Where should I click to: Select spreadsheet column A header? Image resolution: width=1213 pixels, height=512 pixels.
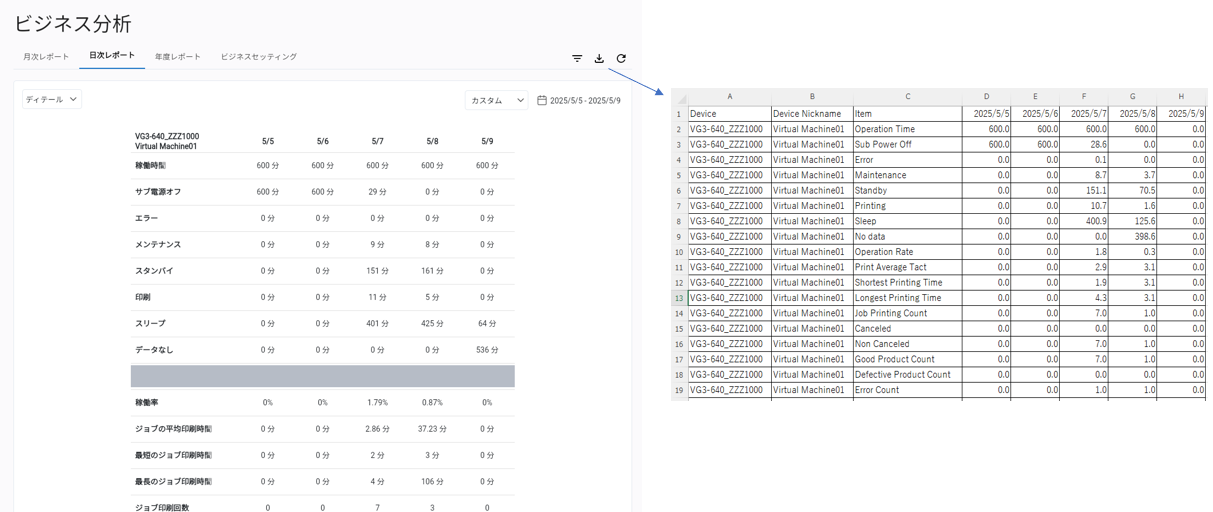pyautogui.click(x=730, y=97)
